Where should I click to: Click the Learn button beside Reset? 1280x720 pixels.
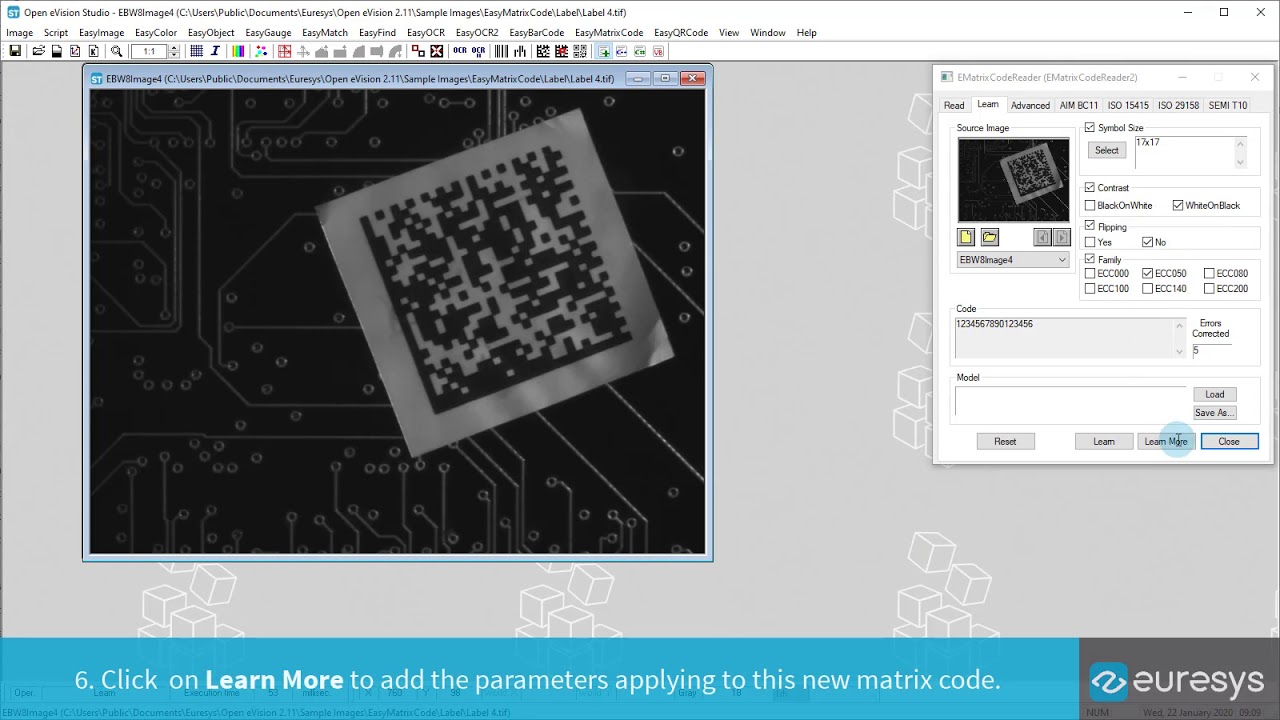click(1104, 441)
